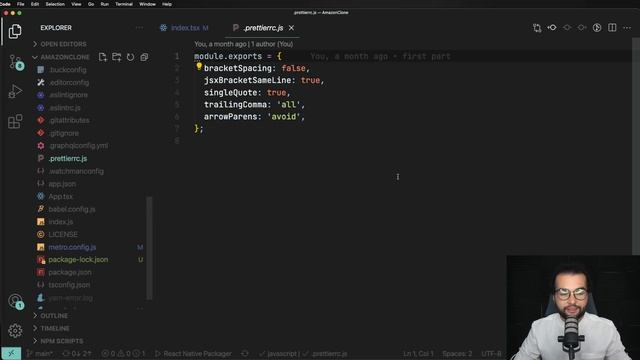640x360 pixels.
Task: Open the Run and Debug view
Action: tap(15, 91)
